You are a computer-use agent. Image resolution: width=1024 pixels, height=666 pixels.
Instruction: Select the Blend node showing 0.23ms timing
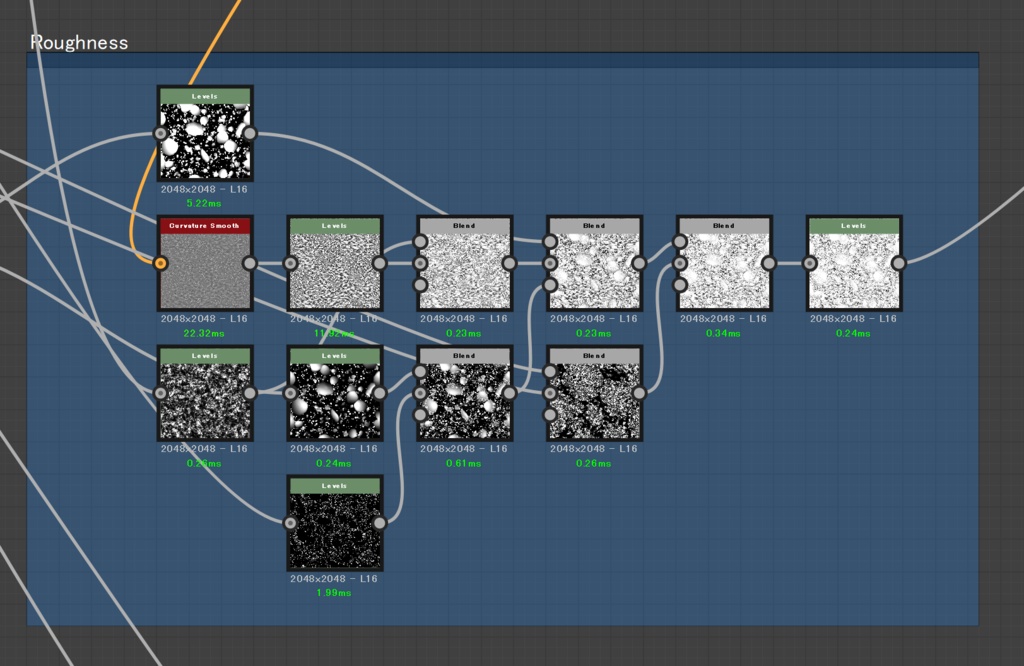click(x=593, y=263)
